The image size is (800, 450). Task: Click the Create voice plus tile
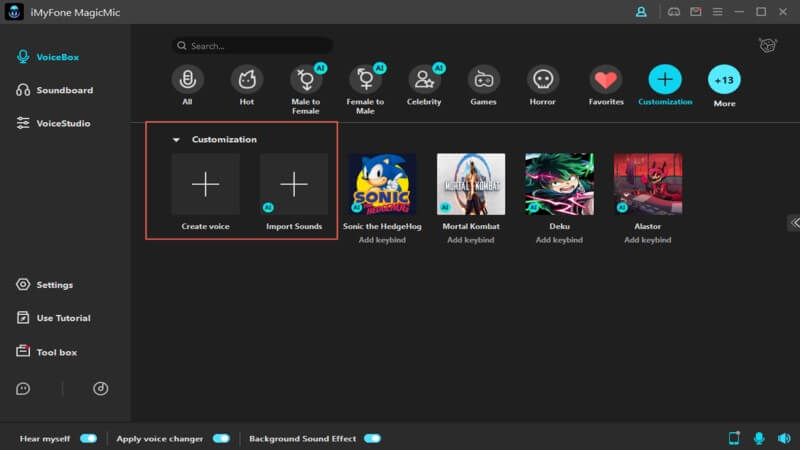pos(206,184)
